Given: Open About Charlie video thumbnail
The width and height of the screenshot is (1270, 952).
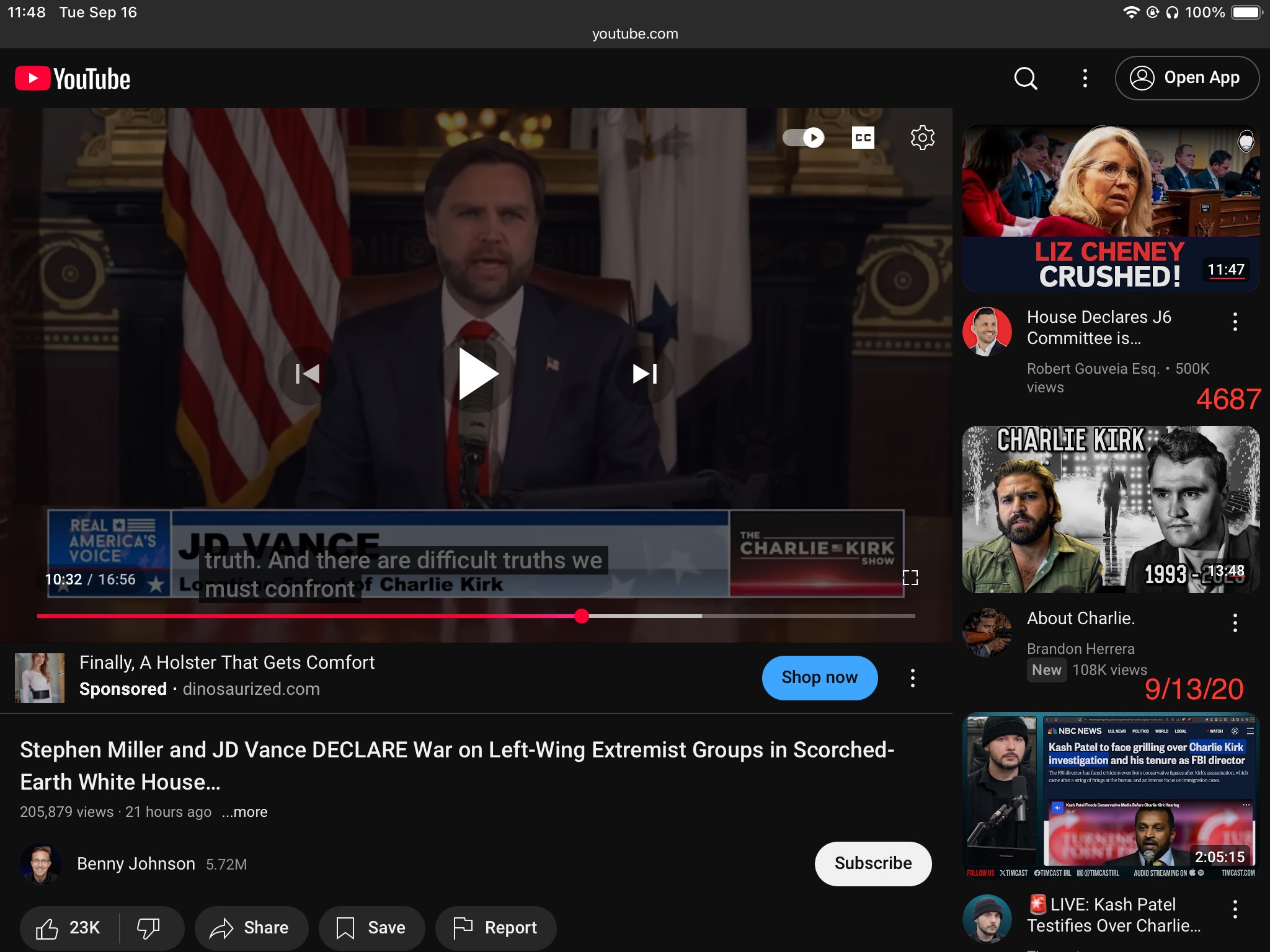Looking at the screenshot, I should [1111, 509].
